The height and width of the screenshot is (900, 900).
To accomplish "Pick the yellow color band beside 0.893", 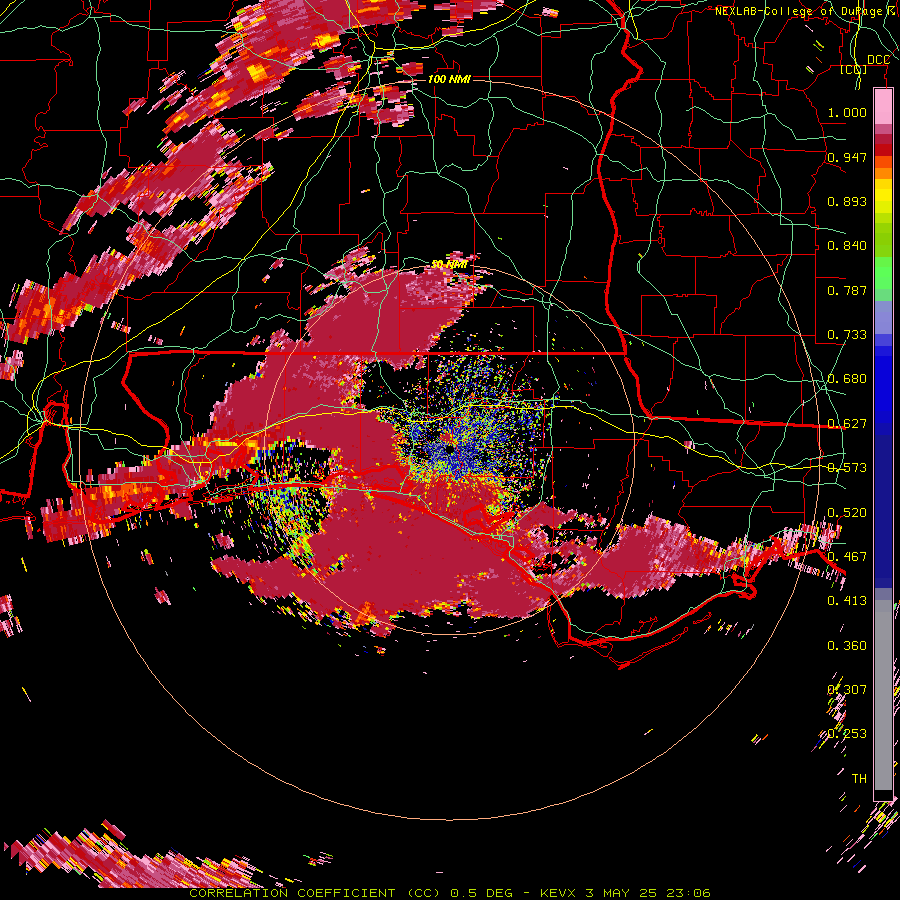I will pyautogui.click(x=883, y=201).
